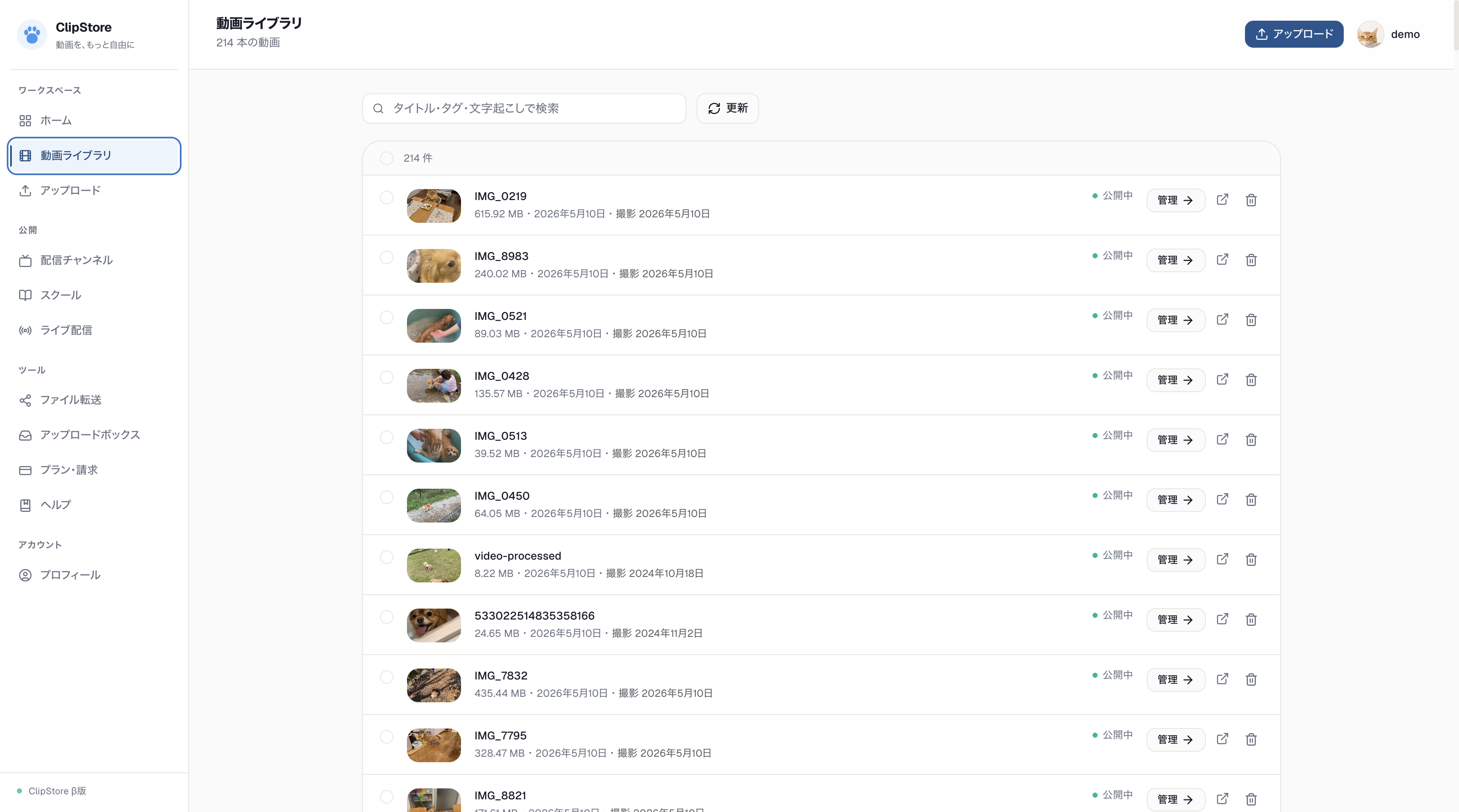Open IMG_0513 video thumbnail
This screenshot has width=1459, height=812.
coord(434,446)
